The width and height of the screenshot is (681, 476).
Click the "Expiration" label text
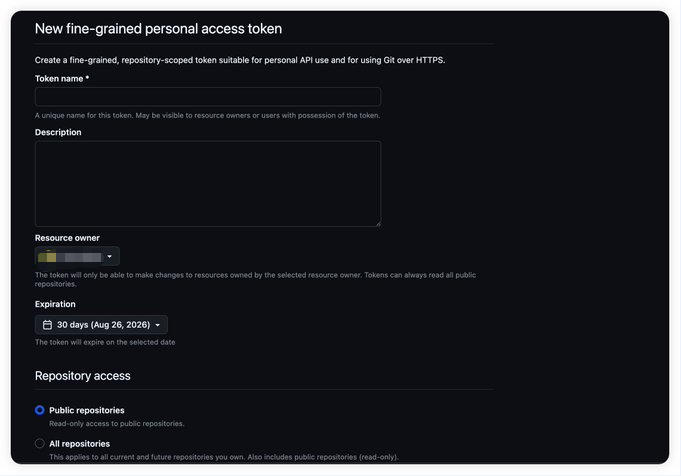55,304
